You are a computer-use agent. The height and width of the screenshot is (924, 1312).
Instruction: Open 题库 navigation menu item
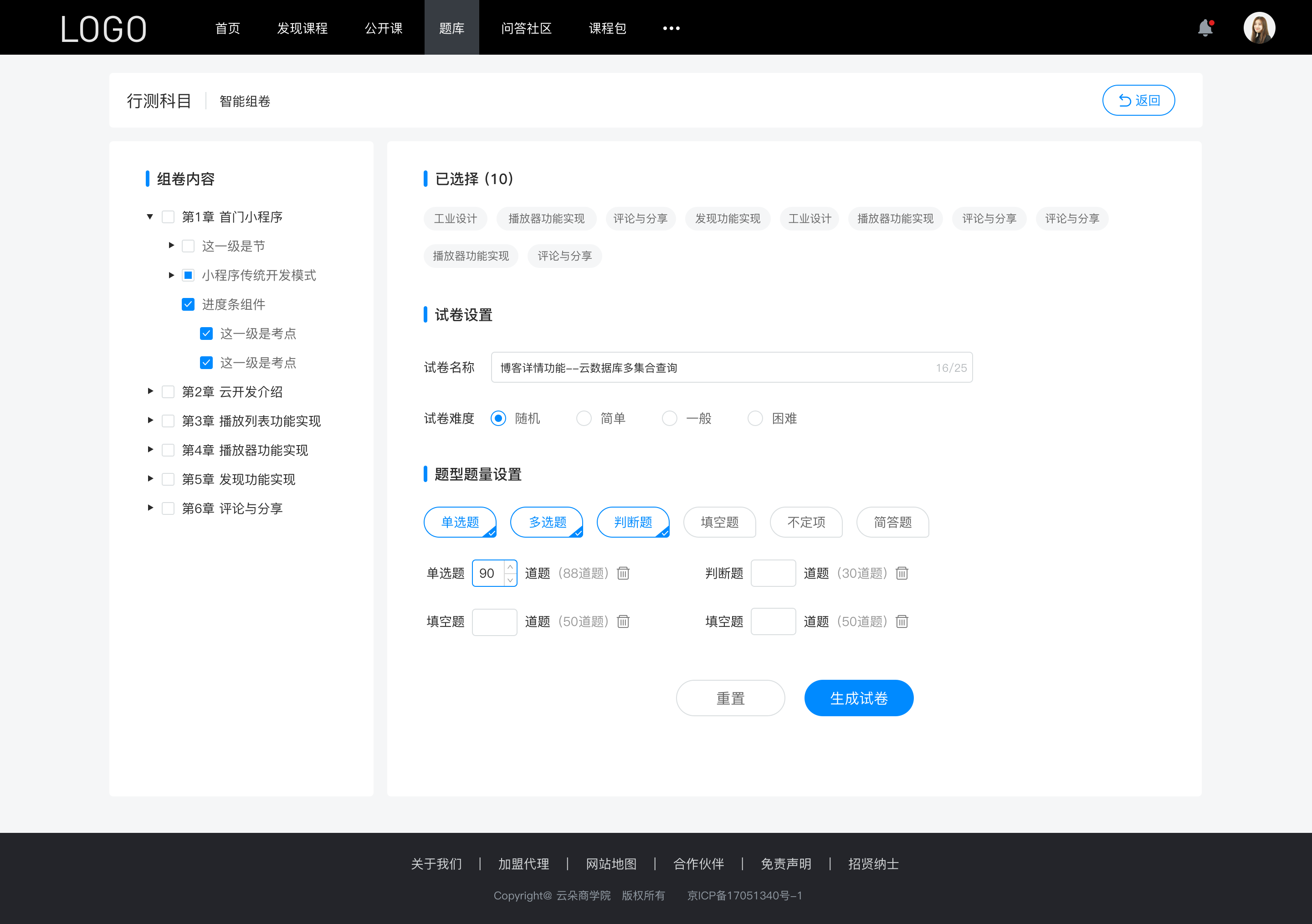pos(450,27)
